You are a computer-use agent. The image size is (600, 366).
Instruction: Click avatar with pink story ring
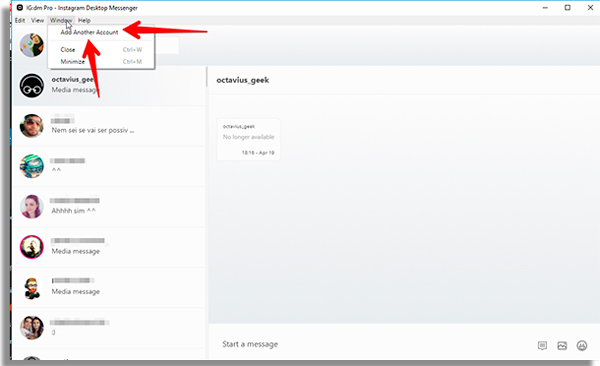[32, 247]
